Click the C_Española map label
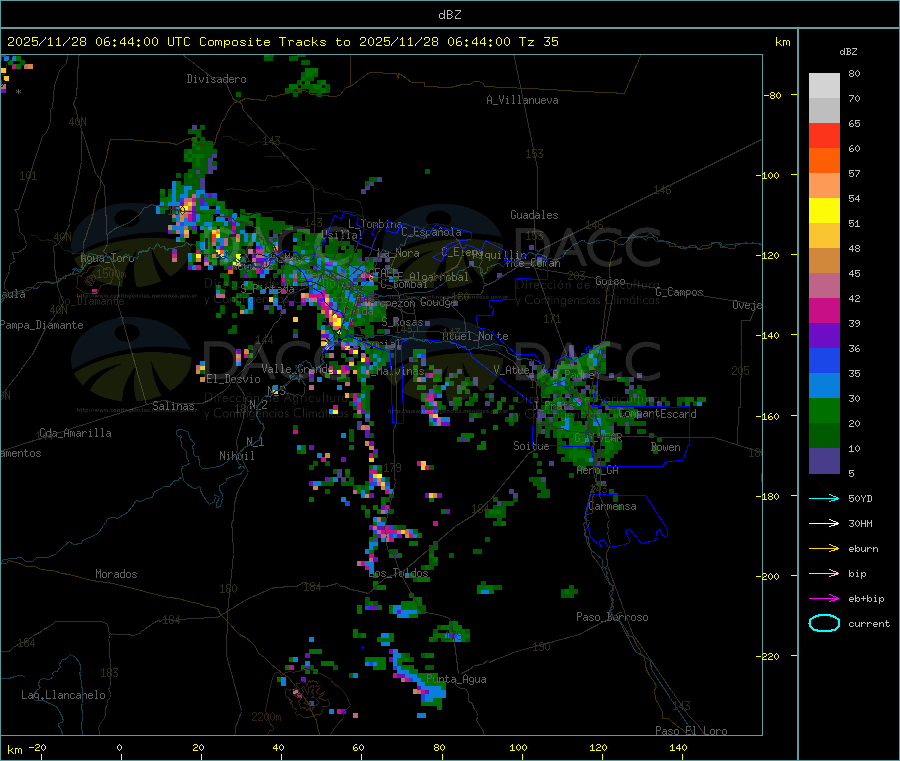The image size is (900, 761). coord(431,232)
